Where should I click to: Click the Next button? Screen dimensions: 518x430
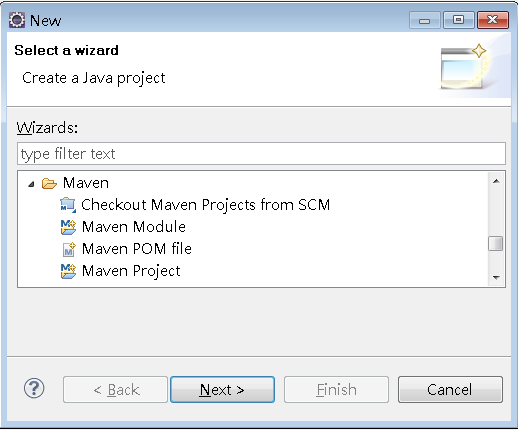click(222, 390)
